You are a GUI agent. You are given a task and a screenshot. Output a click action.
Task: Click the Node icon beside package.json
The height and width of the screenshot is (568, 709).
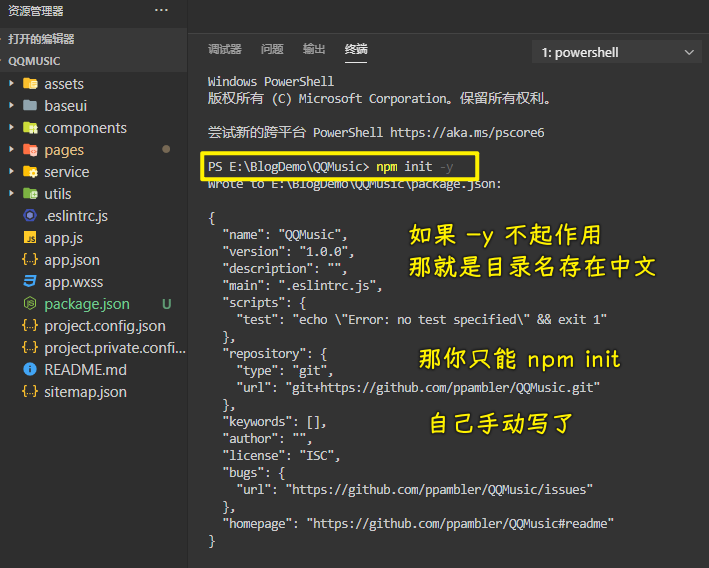pos(30,303)
